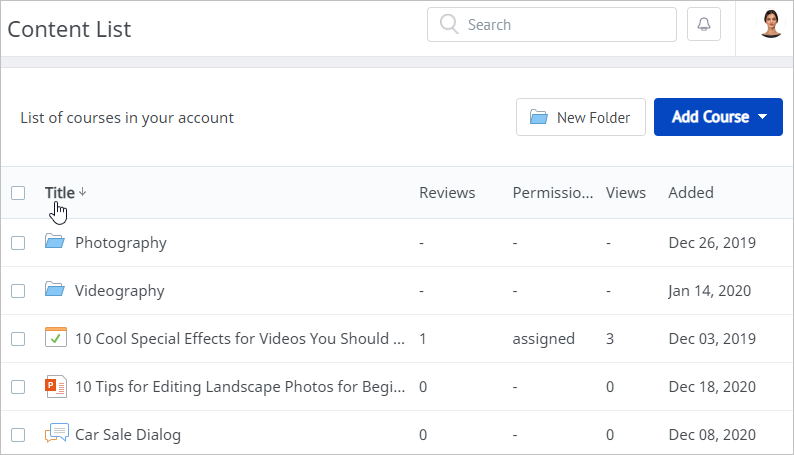Click the sort arrow next to Title

coord(83,192)
